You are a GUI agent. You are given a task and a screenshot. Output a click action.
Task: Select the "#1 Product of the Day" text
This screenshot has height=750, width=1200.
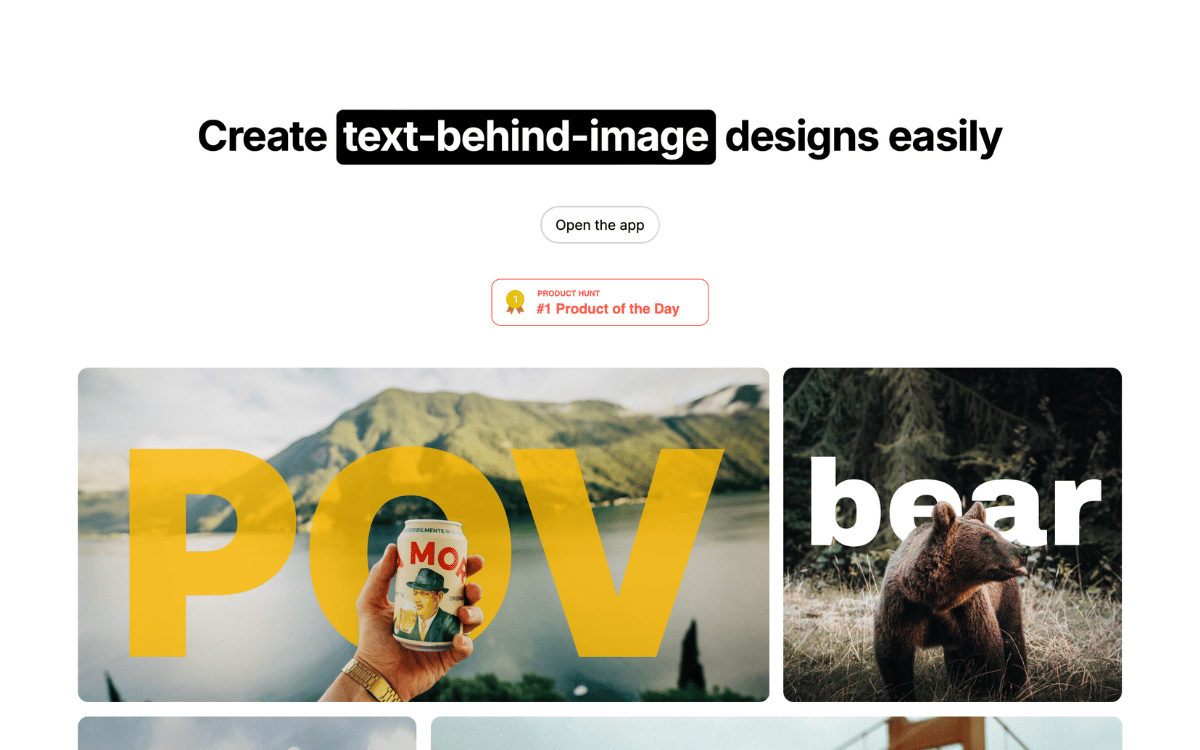point(608,309)
